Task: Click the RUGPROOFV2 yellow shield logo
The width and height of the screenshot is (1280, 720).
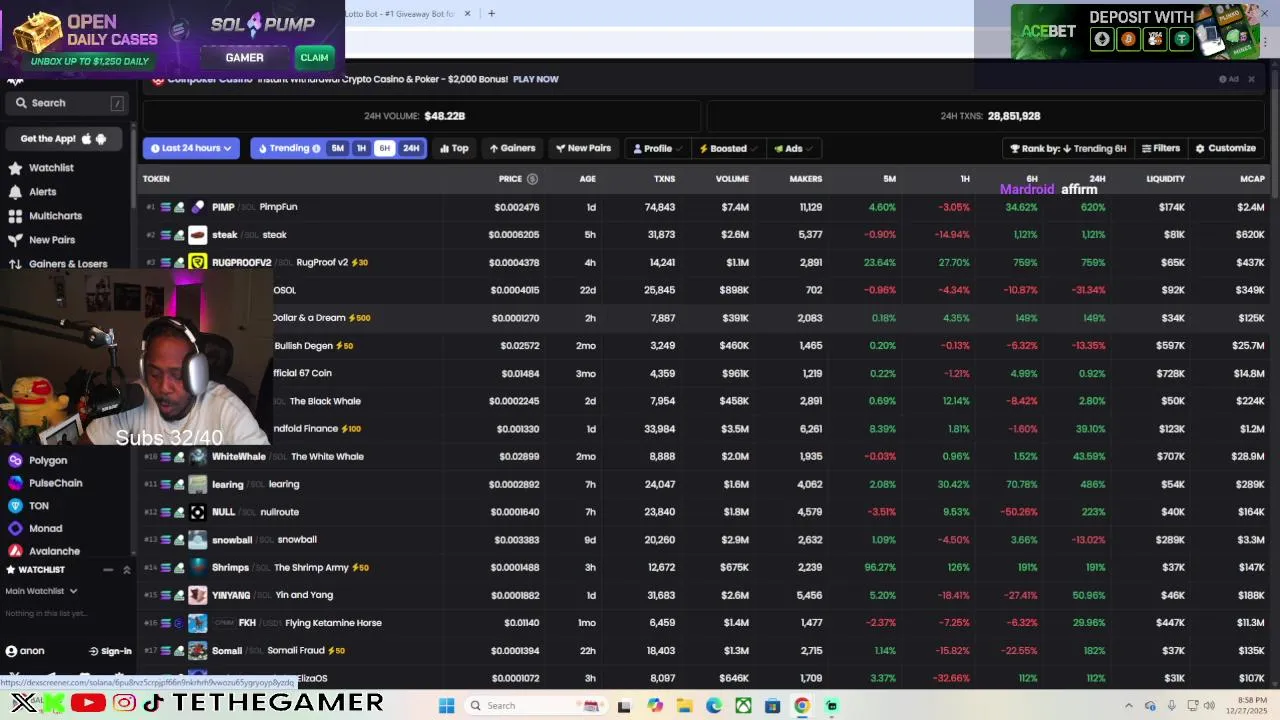Action: pyautogui.click(x=197, y=262)
